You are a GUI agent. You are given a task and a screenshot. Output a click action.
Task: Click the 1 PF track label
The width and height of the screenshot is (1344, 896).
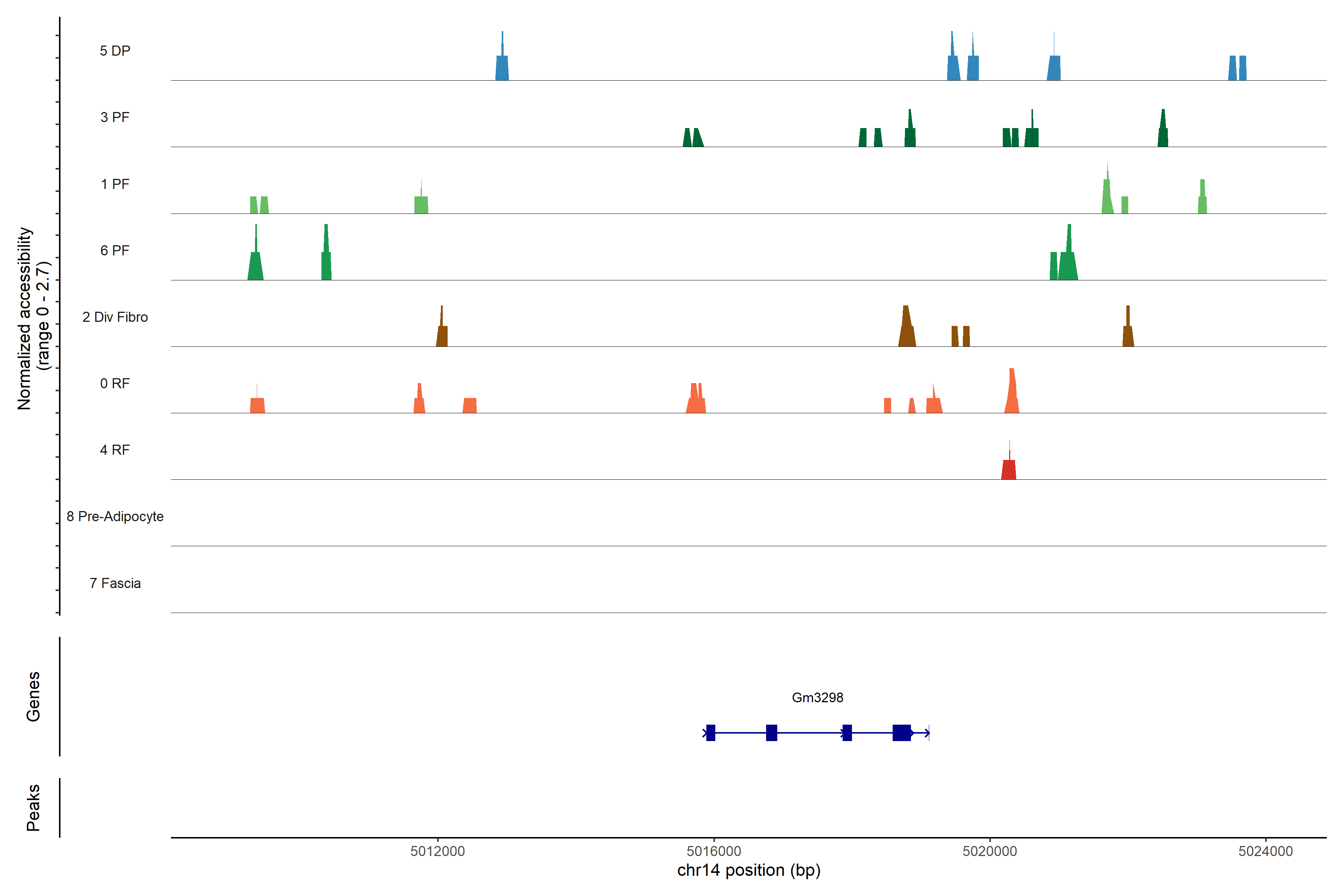[x=115, y=184]
